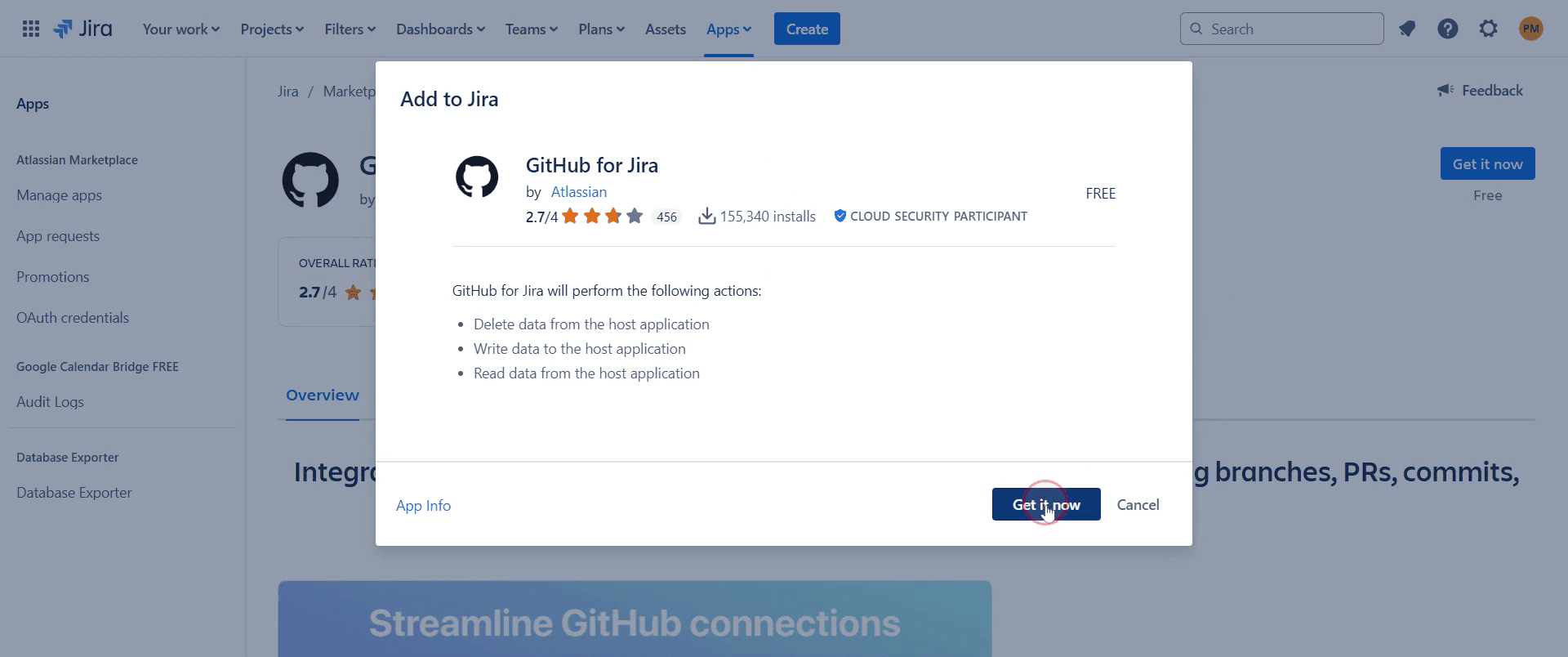
Task: Click the CLOUD SECURITY PARTICIPANT label
Action: pyautogui.click(x=938, y=216)
